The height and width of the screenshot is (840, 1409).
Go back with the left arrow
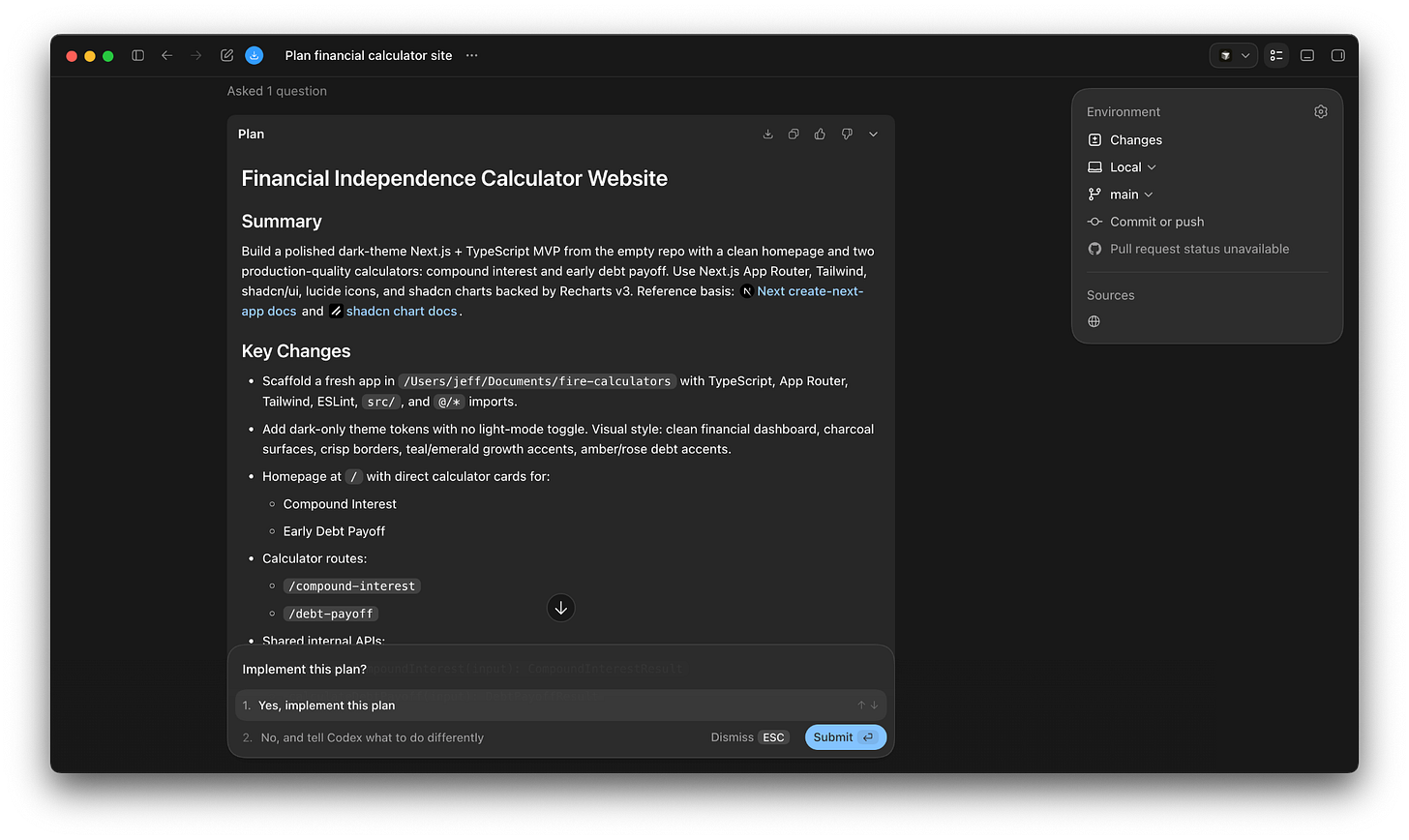[167, 56]
